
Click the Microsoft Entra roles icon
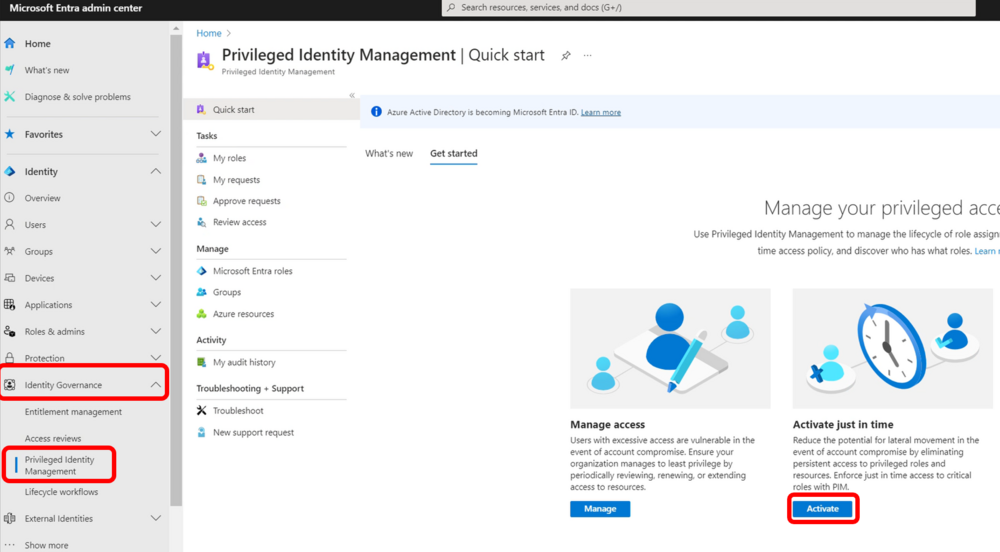pyautogui.click(x=202, y=271)
